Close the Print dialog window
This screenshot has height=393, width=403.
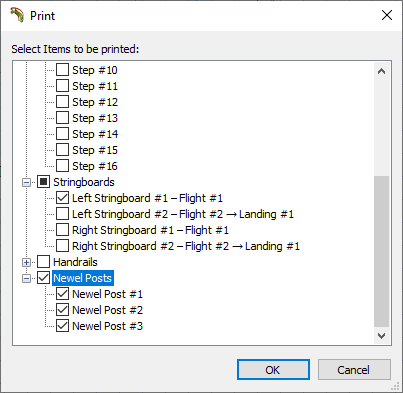click(x=387, y=15)
